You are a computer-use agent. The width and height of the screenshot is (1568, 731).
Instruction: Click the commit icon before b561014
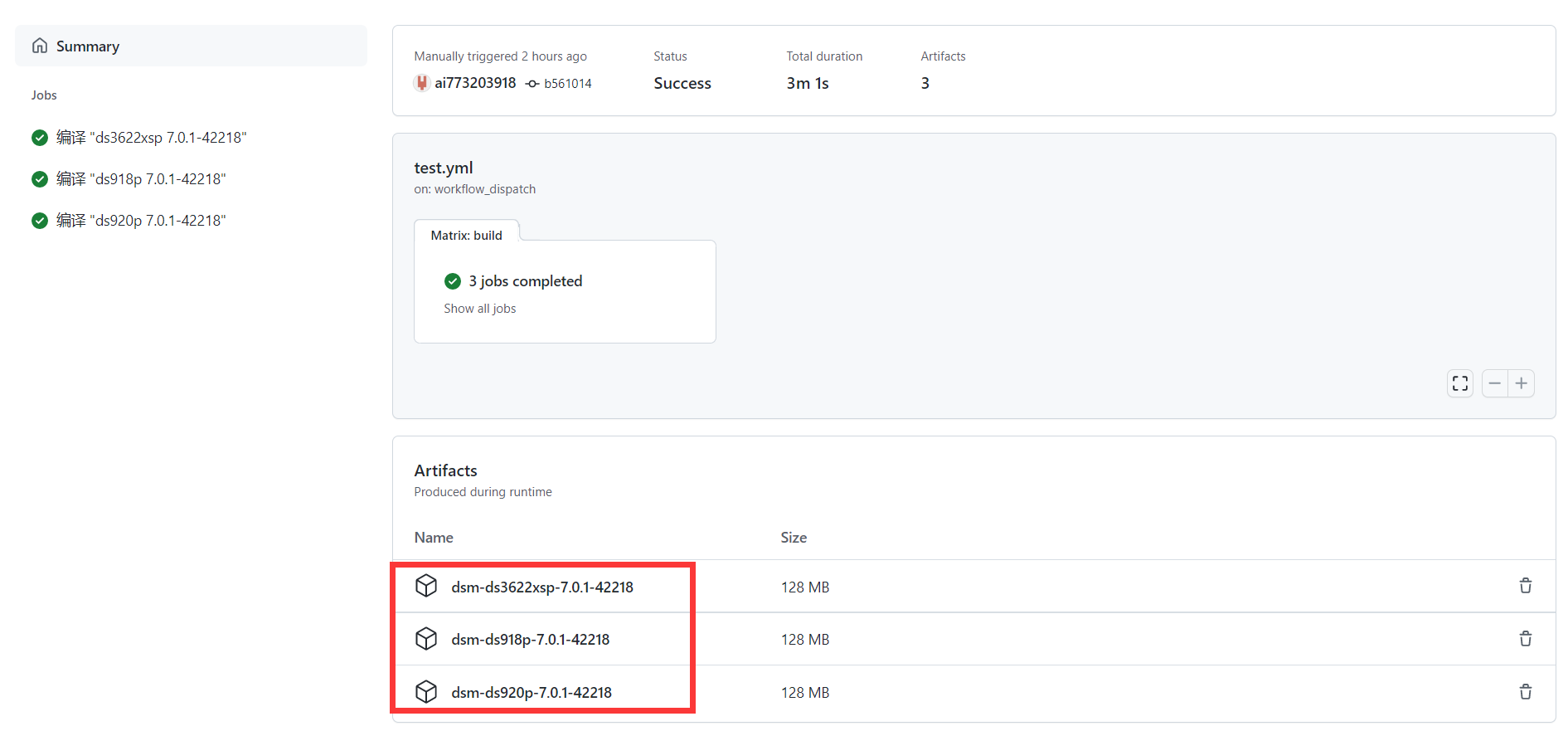532,84
